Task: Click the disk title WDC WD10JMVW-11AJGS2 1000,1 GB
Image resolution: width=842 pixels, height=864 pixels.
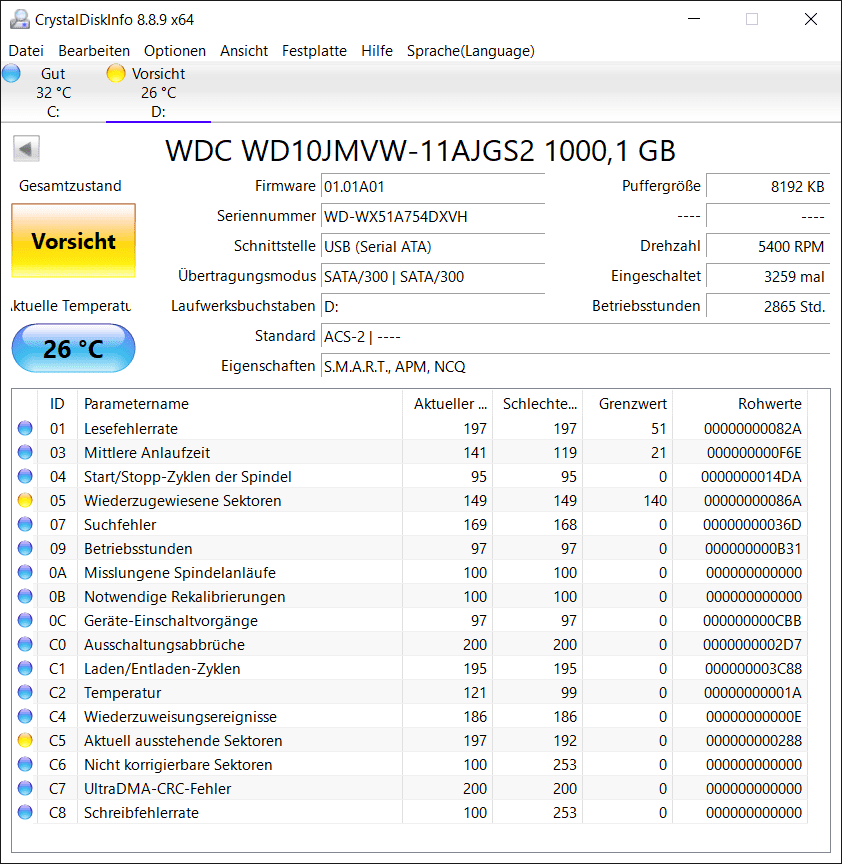Action: 420,151
